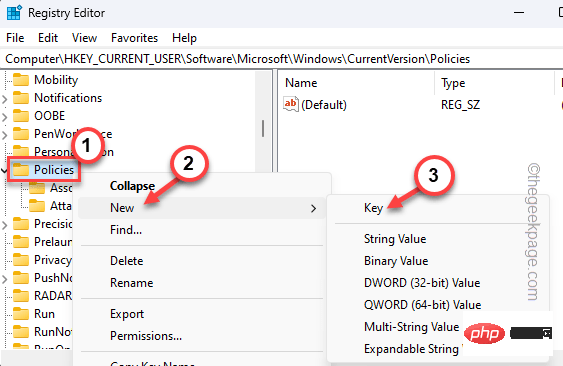Click the tree pane vertical scrollbar thumb
This screenshot has height=366, width=563.
click(263, 128)
